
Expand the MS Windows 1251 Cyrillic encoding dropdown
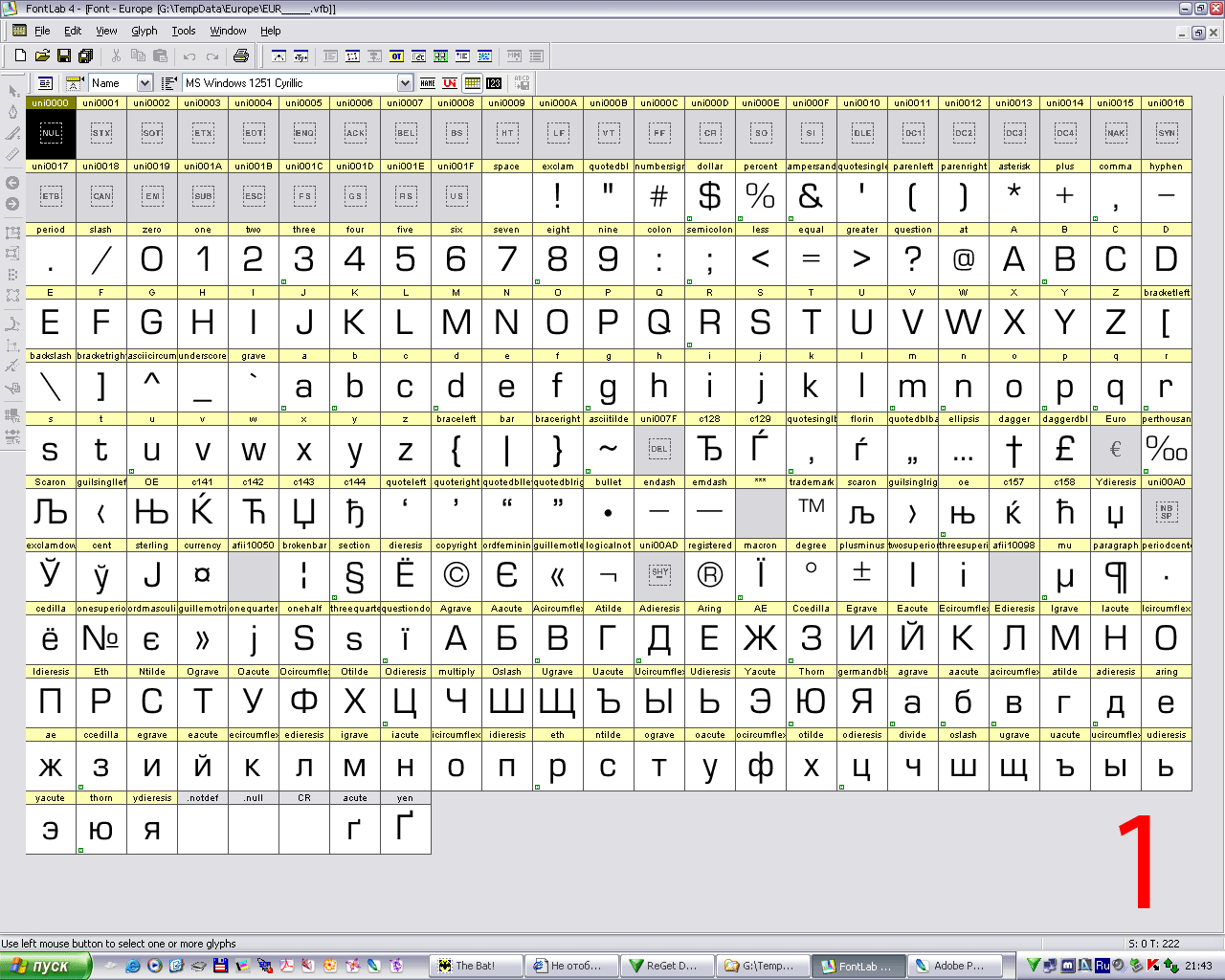406,83
